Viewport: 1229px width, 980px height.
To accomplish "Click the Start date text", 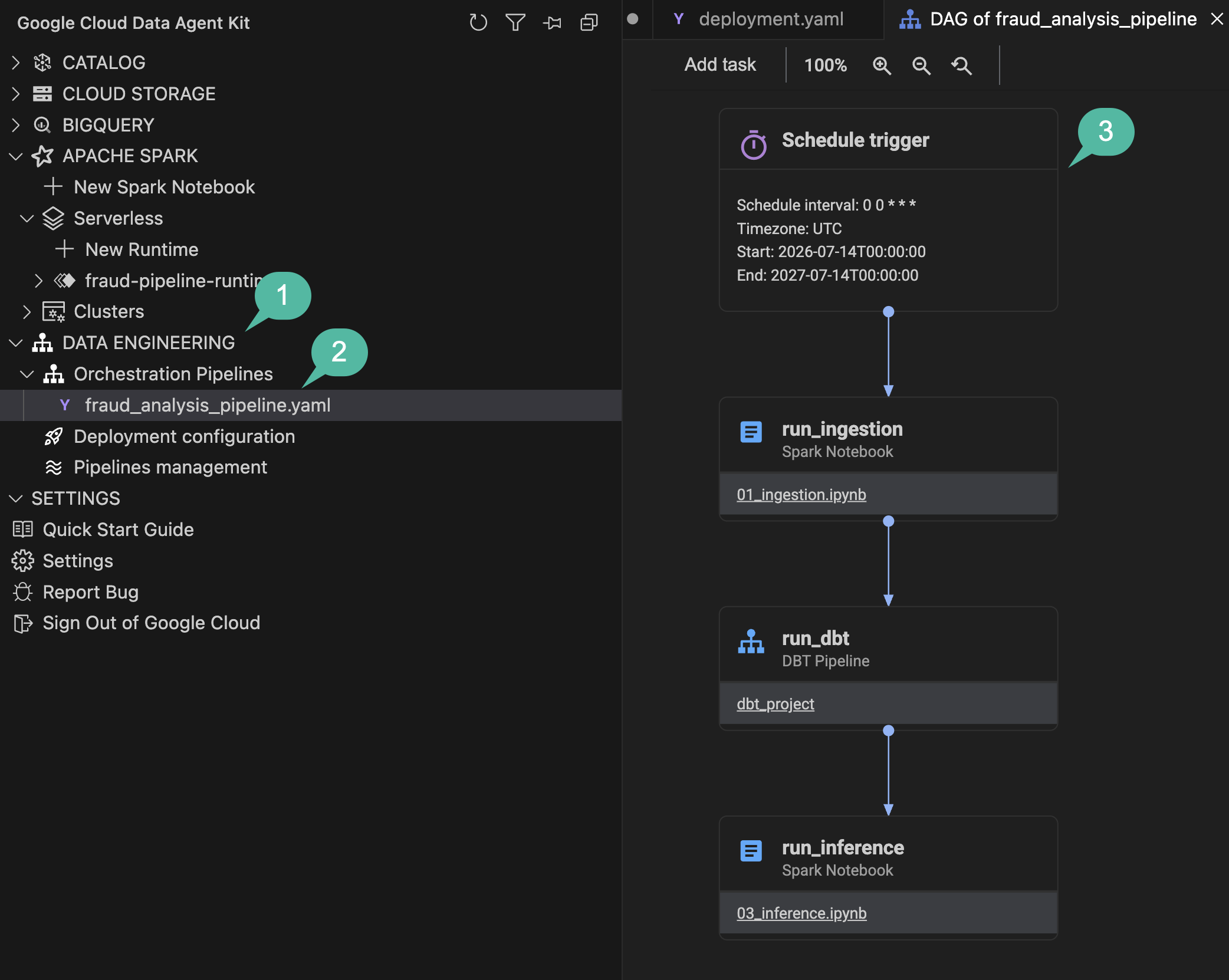I will click(831, 252).
